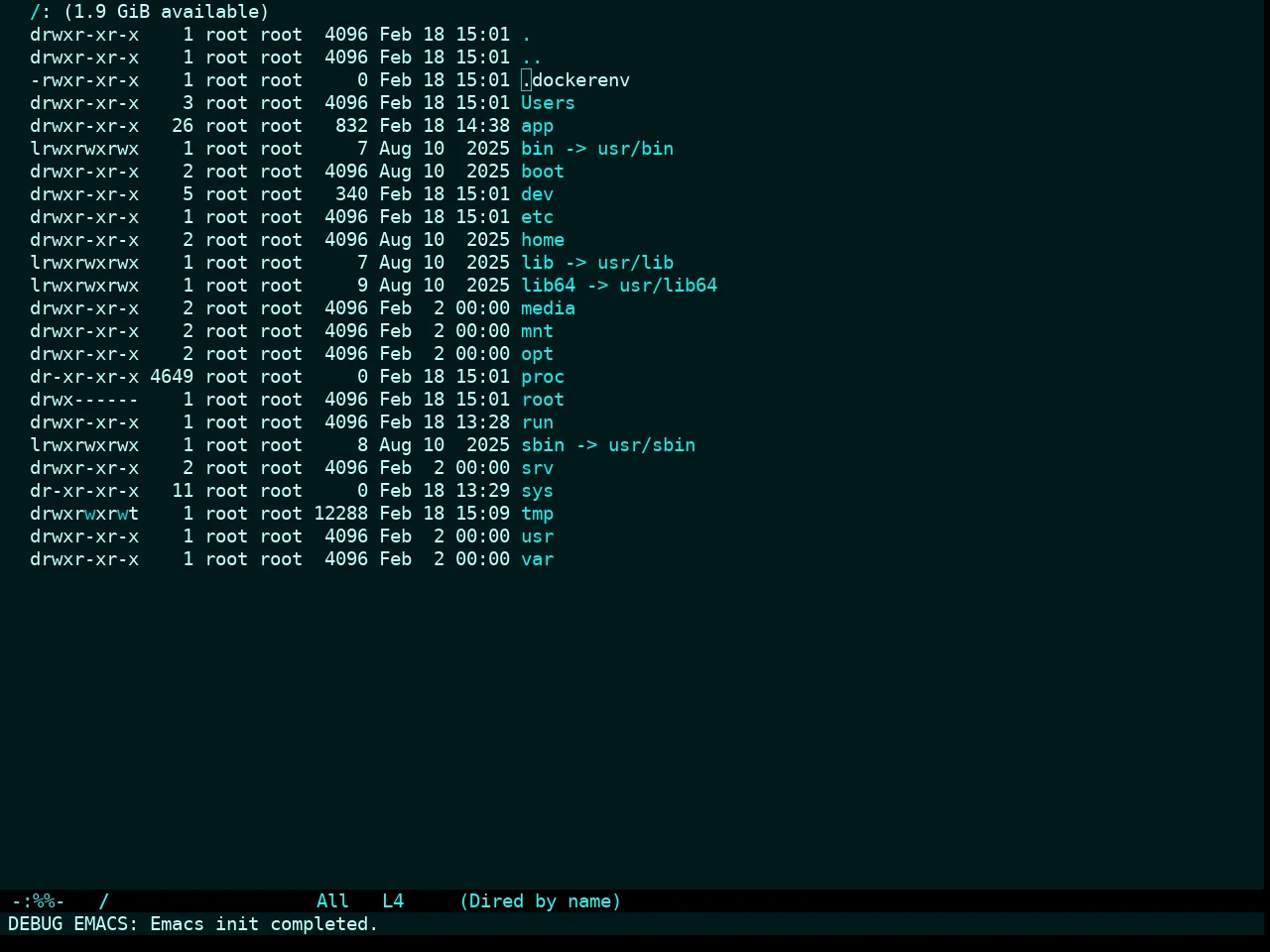Open the root directory entry
The width and height of the screenshot is (1270, 952).
pyautogui.click(x=543, y=400)
